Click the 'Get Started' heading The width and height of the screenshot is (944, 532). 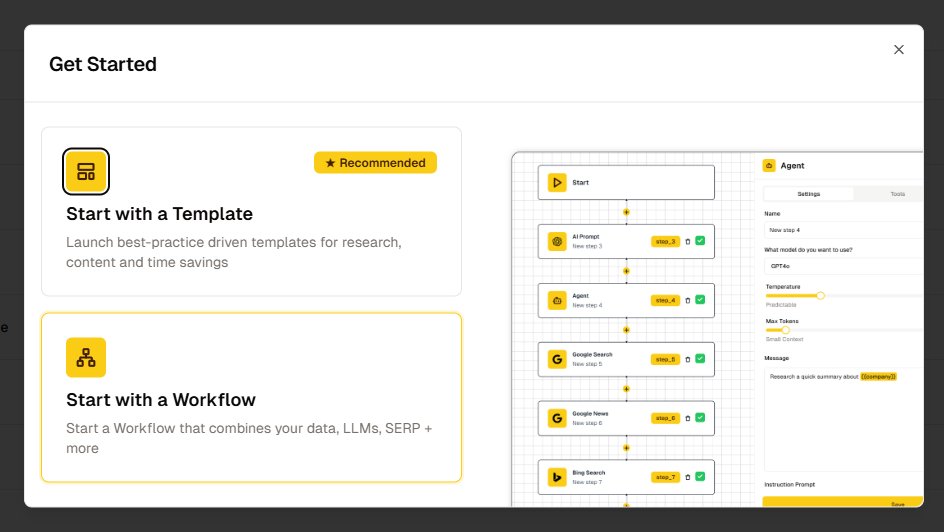point(103,64)
